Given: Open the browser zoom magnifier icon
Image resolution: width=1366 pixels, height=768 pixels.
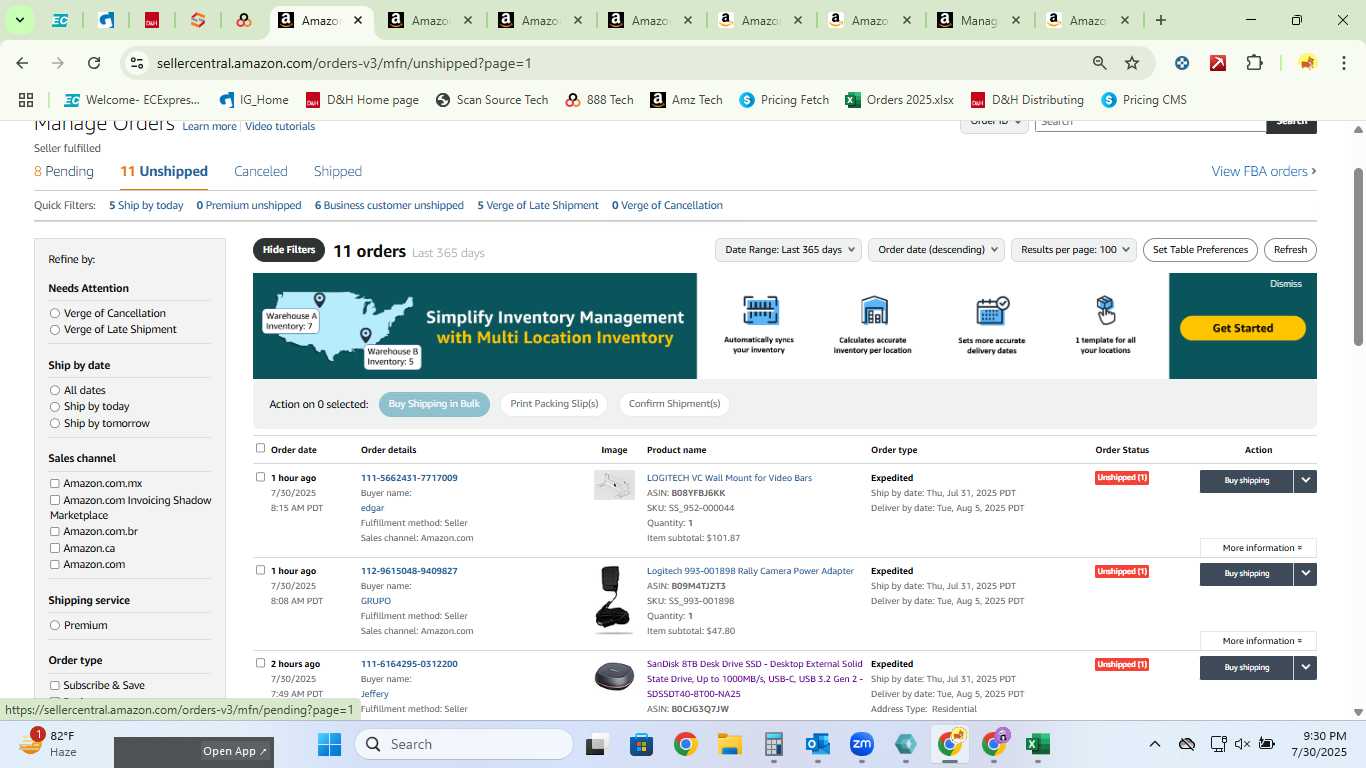Looking at the screenshot, I should (1099, 63).
